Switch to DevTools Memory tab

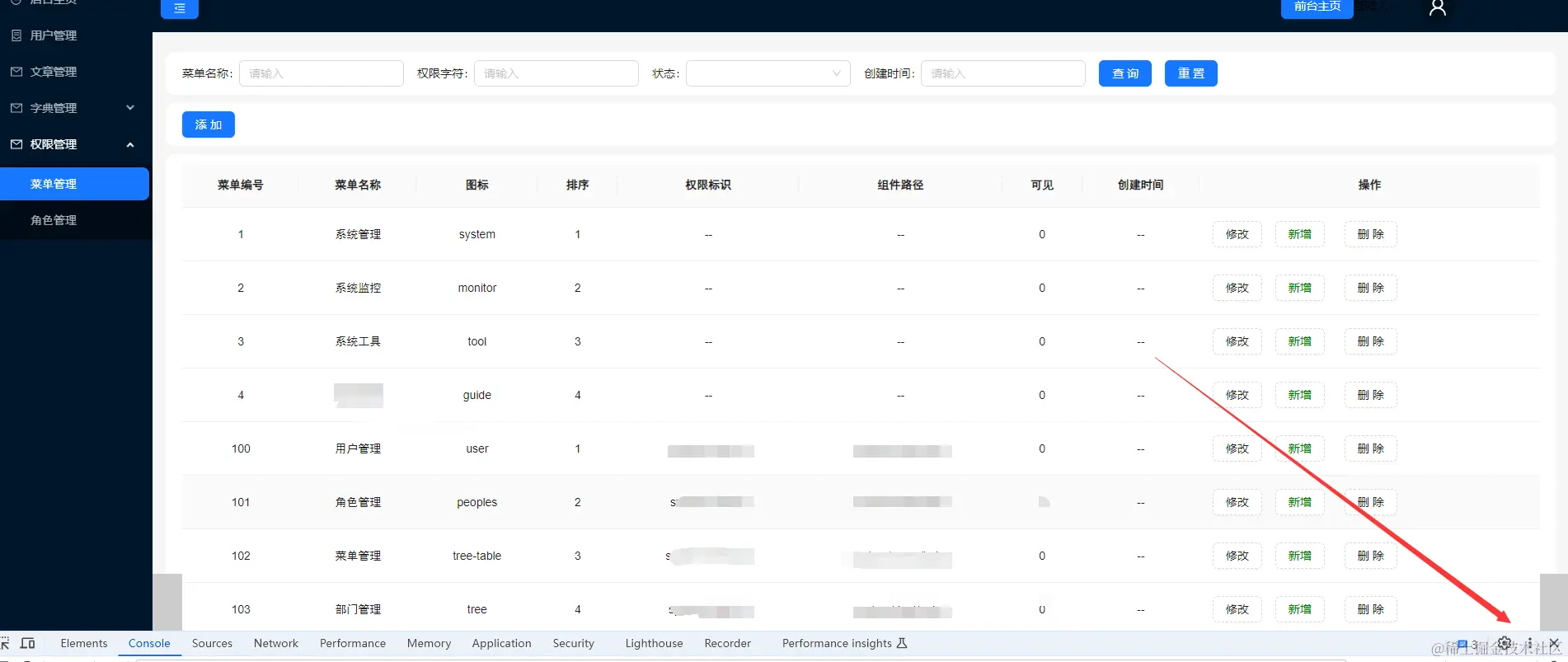429,643
